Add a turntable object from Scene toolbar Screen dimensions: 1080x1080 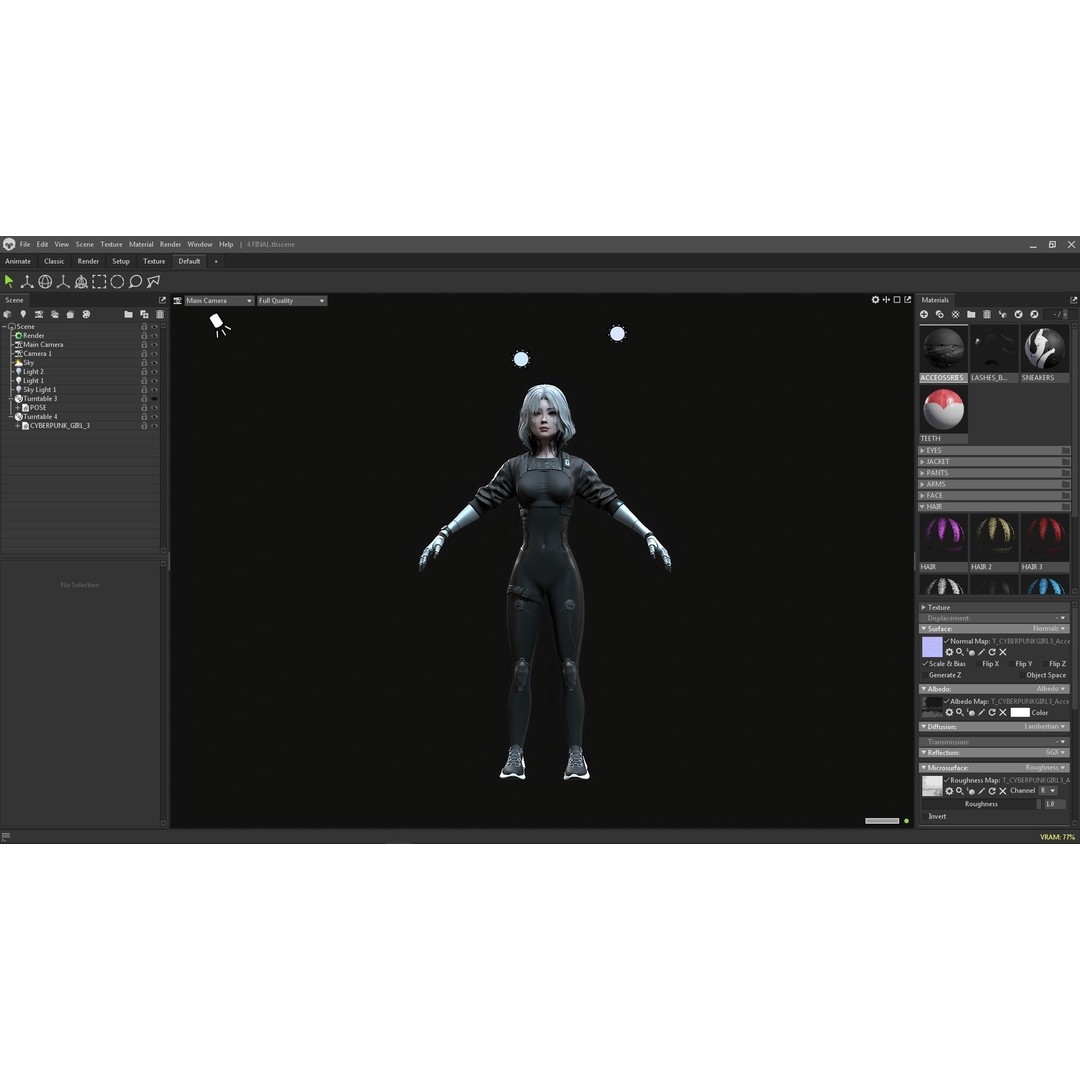click(86, 314)
